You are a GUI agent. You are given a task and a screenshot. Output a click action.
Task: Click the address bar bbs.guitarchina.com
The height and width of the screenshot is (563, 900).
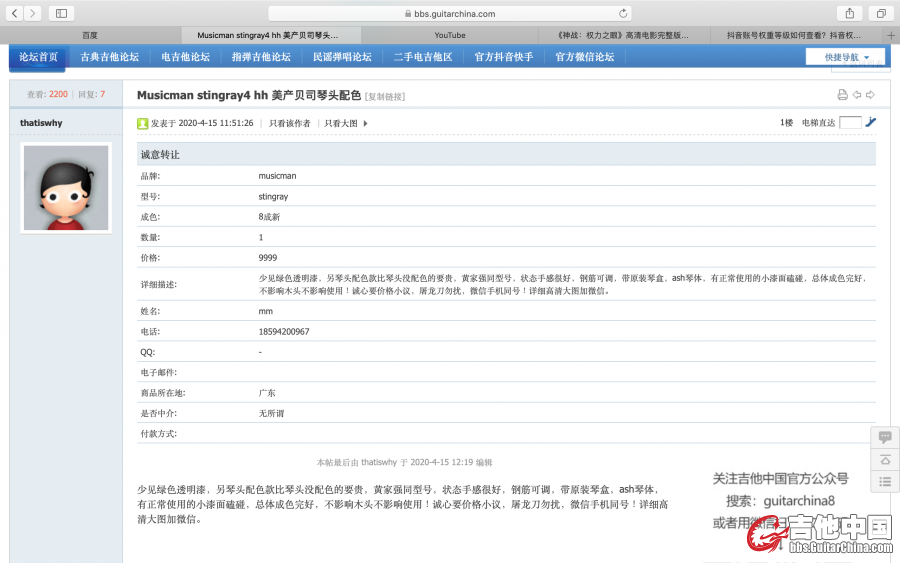click(449, 13)
